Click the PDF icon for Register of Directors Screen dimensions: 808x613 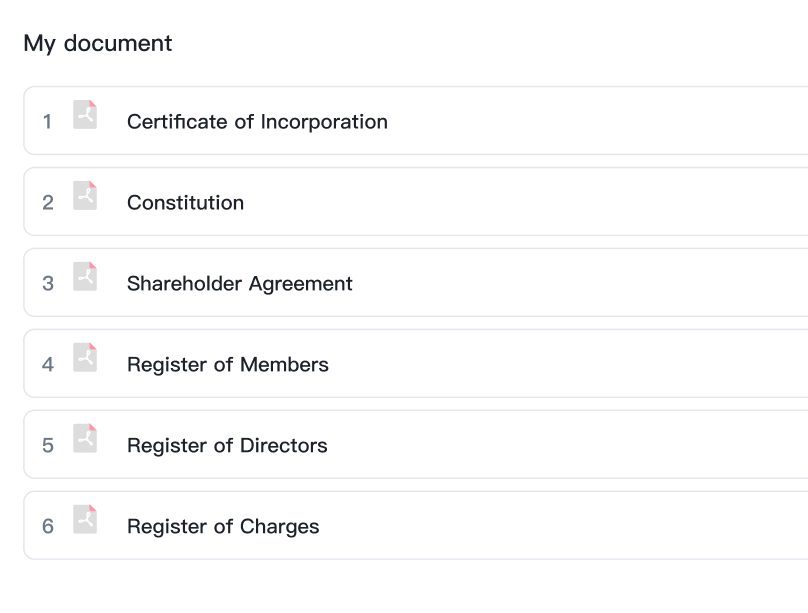[x=85, y=438]
